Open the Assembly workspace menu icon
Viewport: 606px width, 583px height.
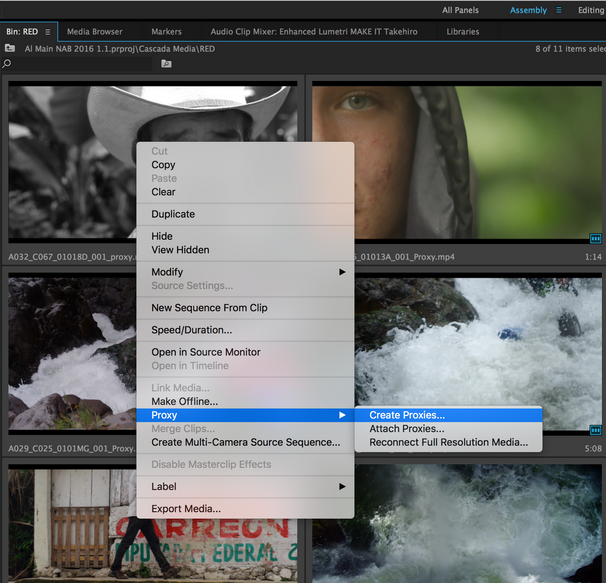(558, 10)
